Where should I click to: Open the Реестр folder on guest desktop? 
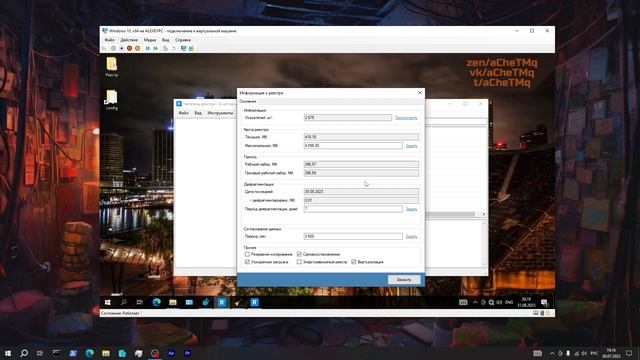pos(111,67)
